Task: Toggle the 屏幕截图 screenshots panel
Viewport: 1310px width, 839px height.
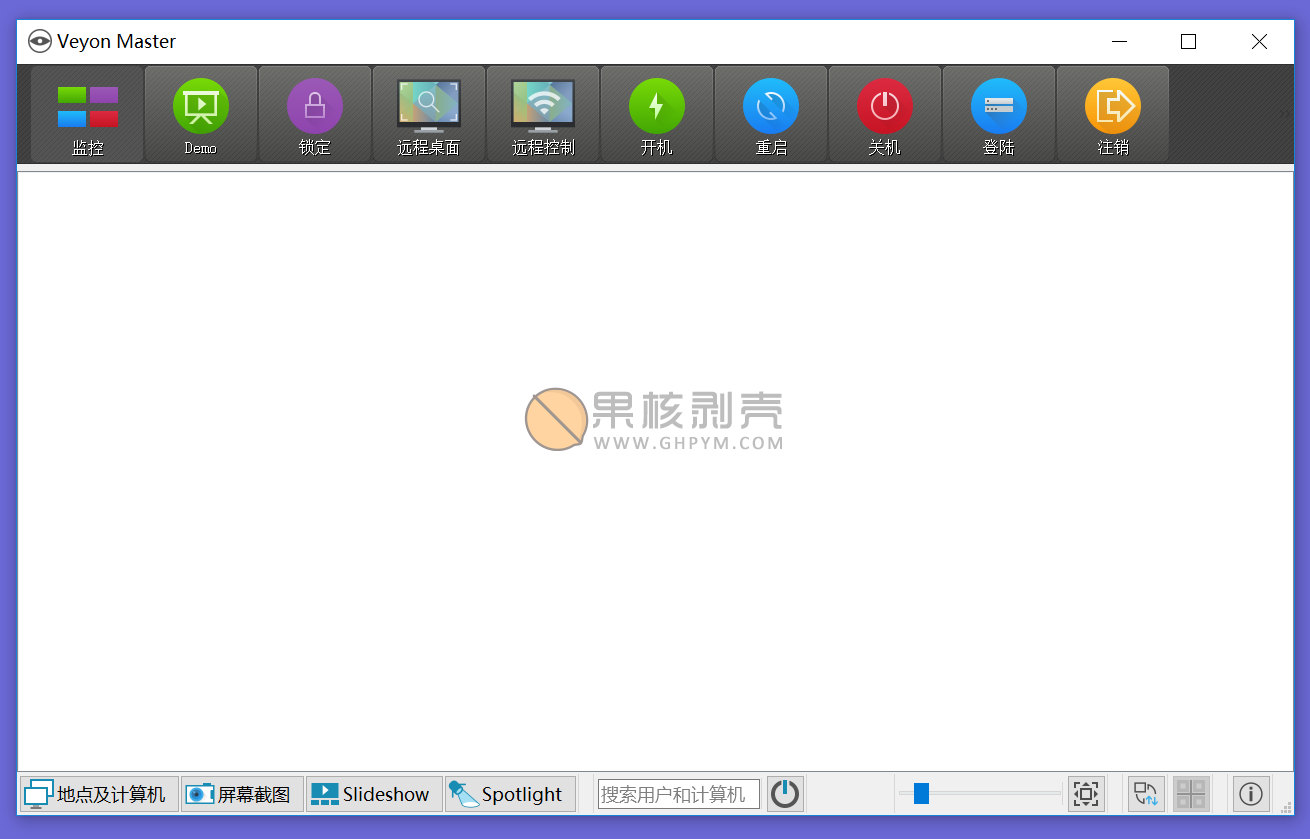Action: point(241,793)
